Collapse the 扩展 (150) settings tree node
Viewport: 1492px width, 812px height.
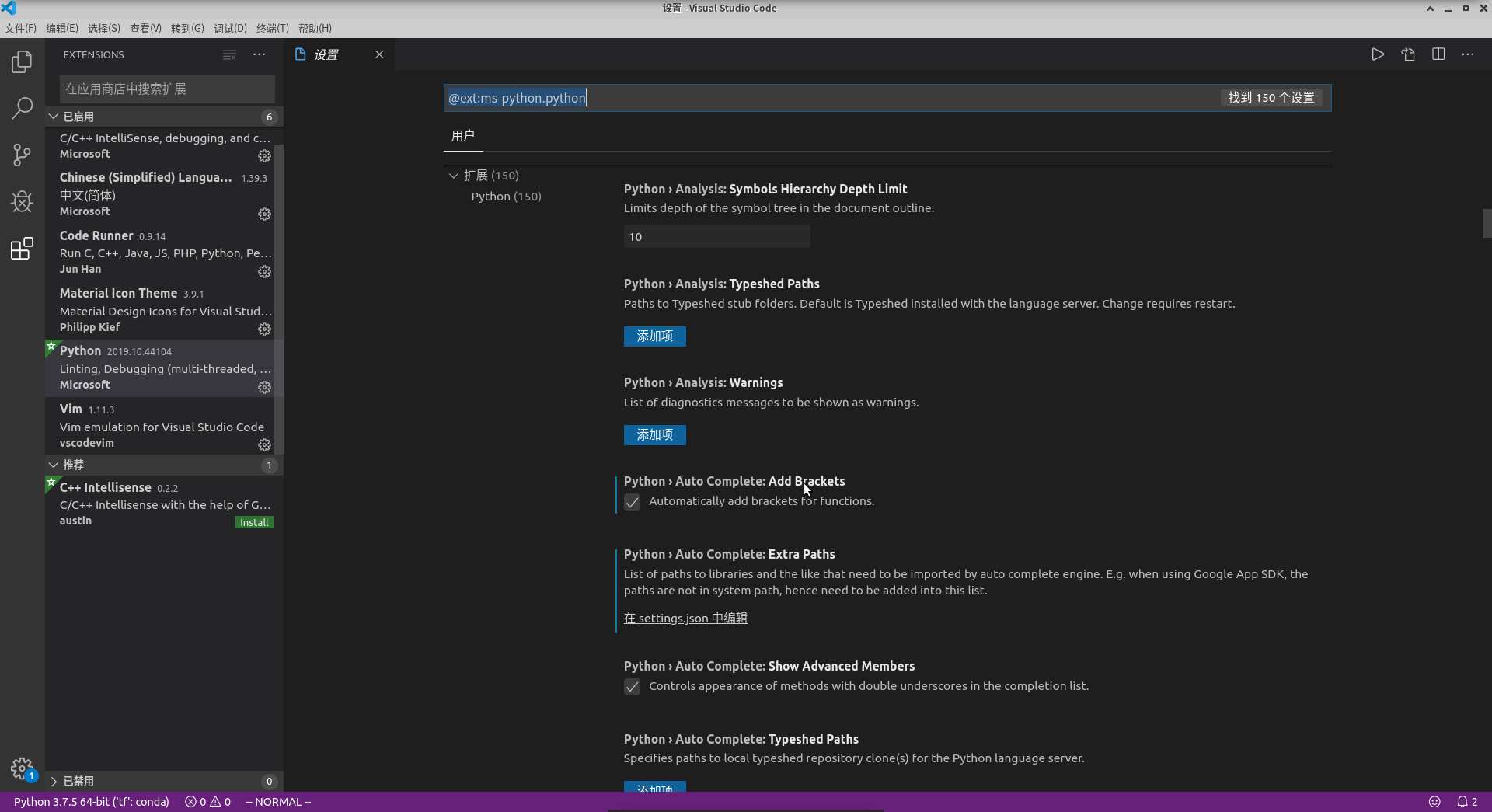point(454,176)
